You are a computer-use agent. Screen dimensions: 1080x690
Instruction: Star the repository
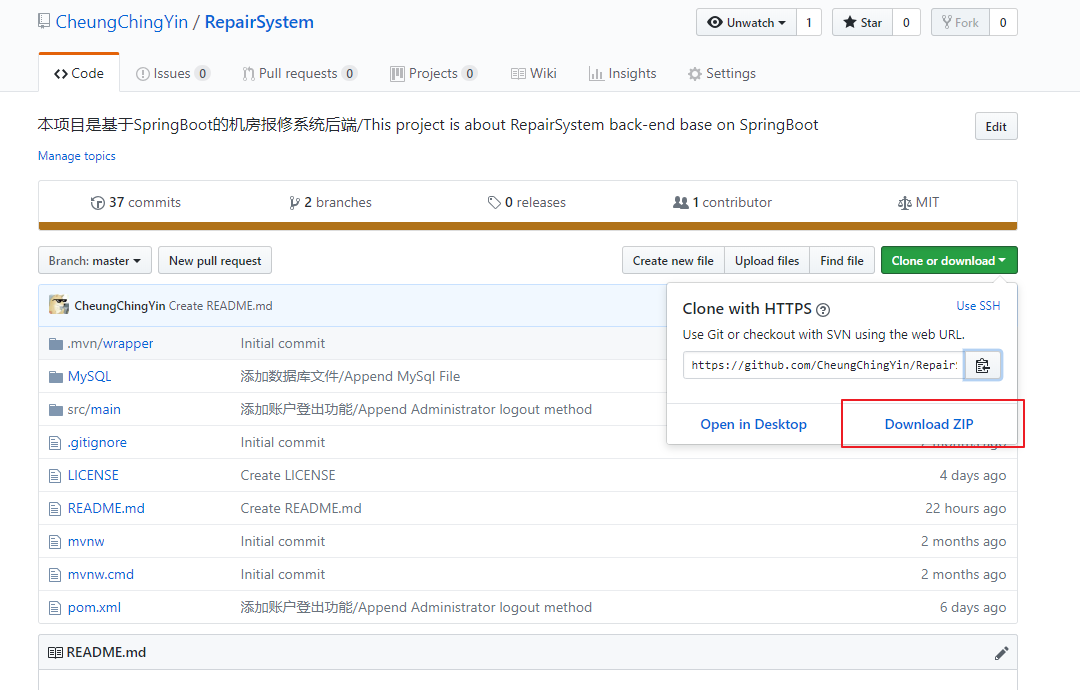click(862, 23)
